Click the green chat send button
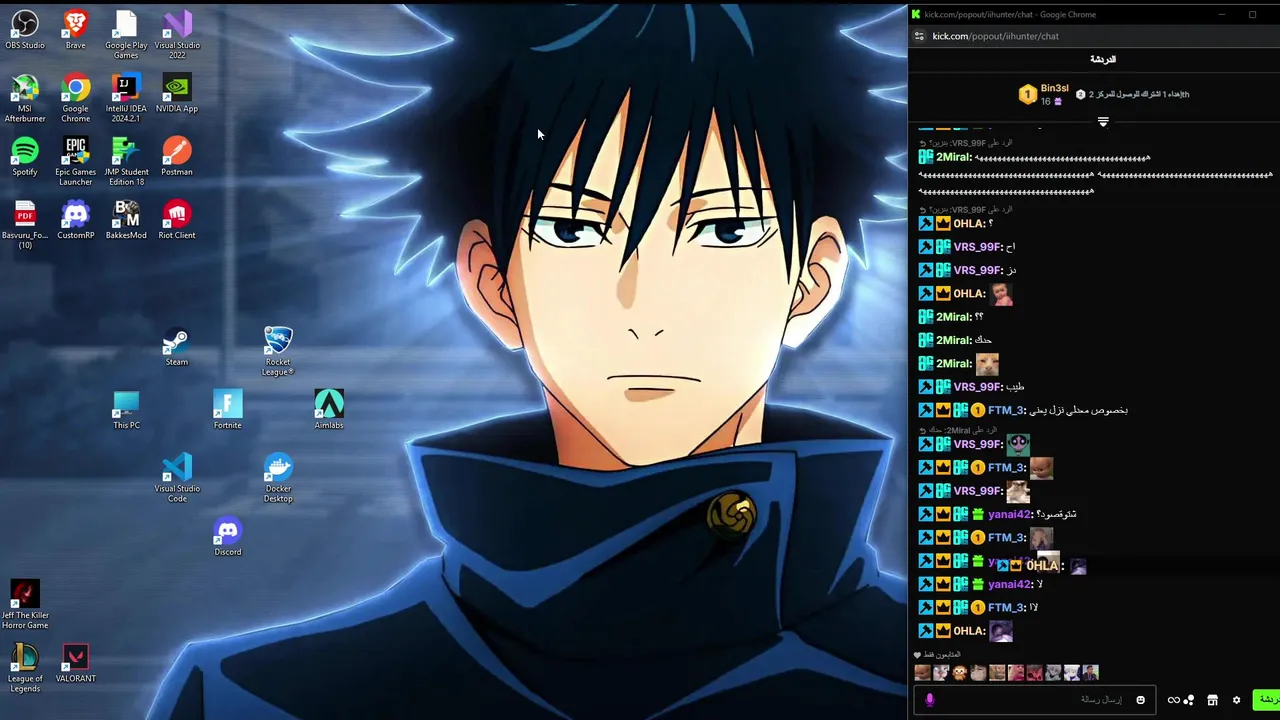This screenshot has height=720, width=1280. [x=1267, y=700]
